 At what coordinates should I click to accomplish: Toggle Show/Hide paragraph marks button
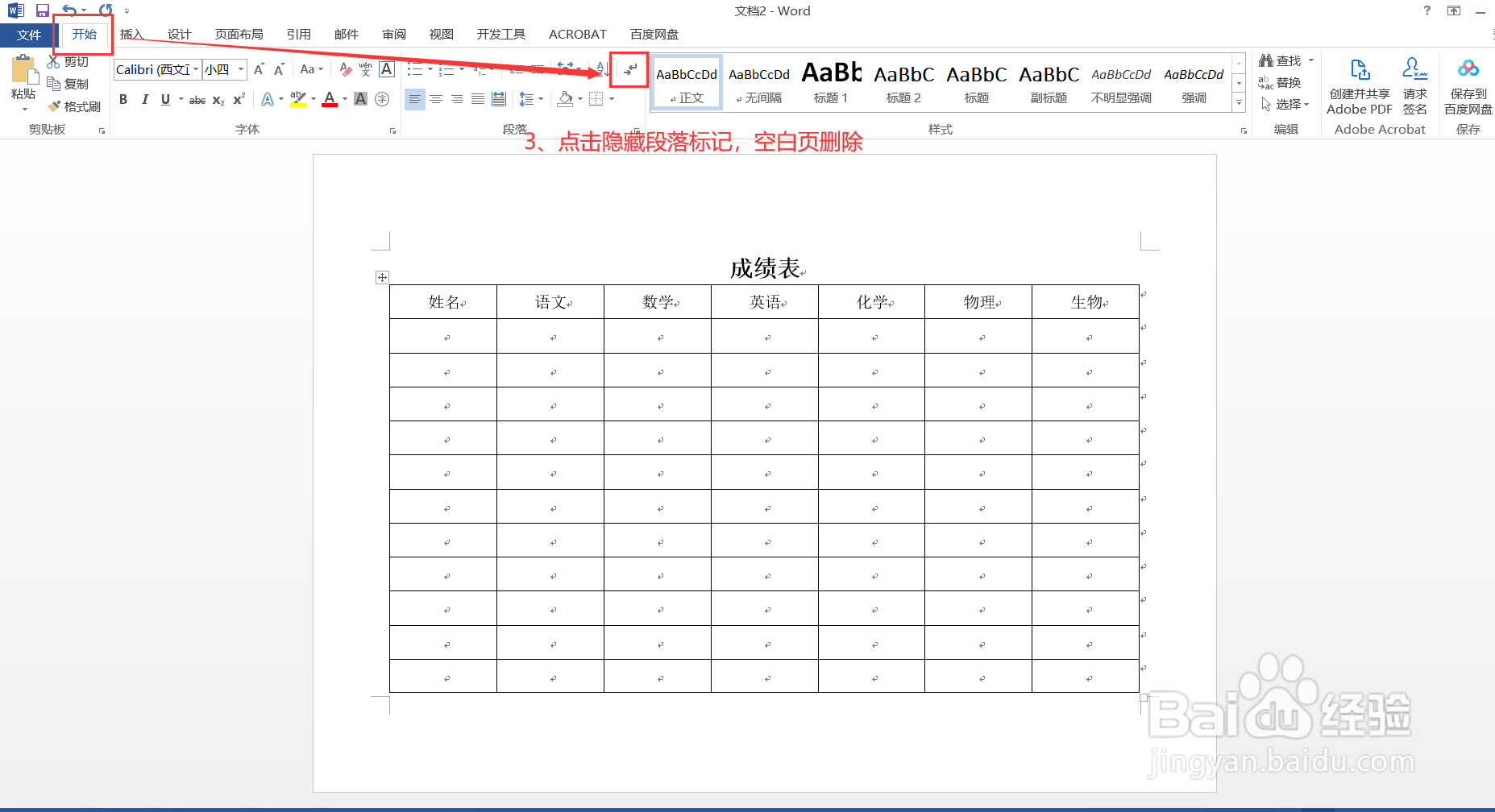(x=629, y=70)
